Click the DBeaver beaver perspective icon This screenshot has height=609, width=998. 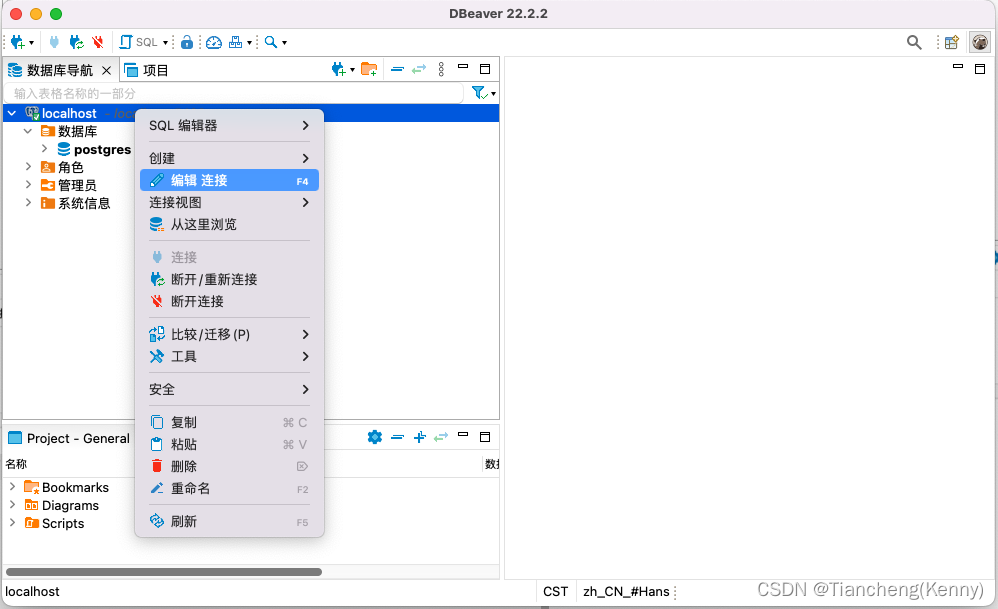coord(980,42)
